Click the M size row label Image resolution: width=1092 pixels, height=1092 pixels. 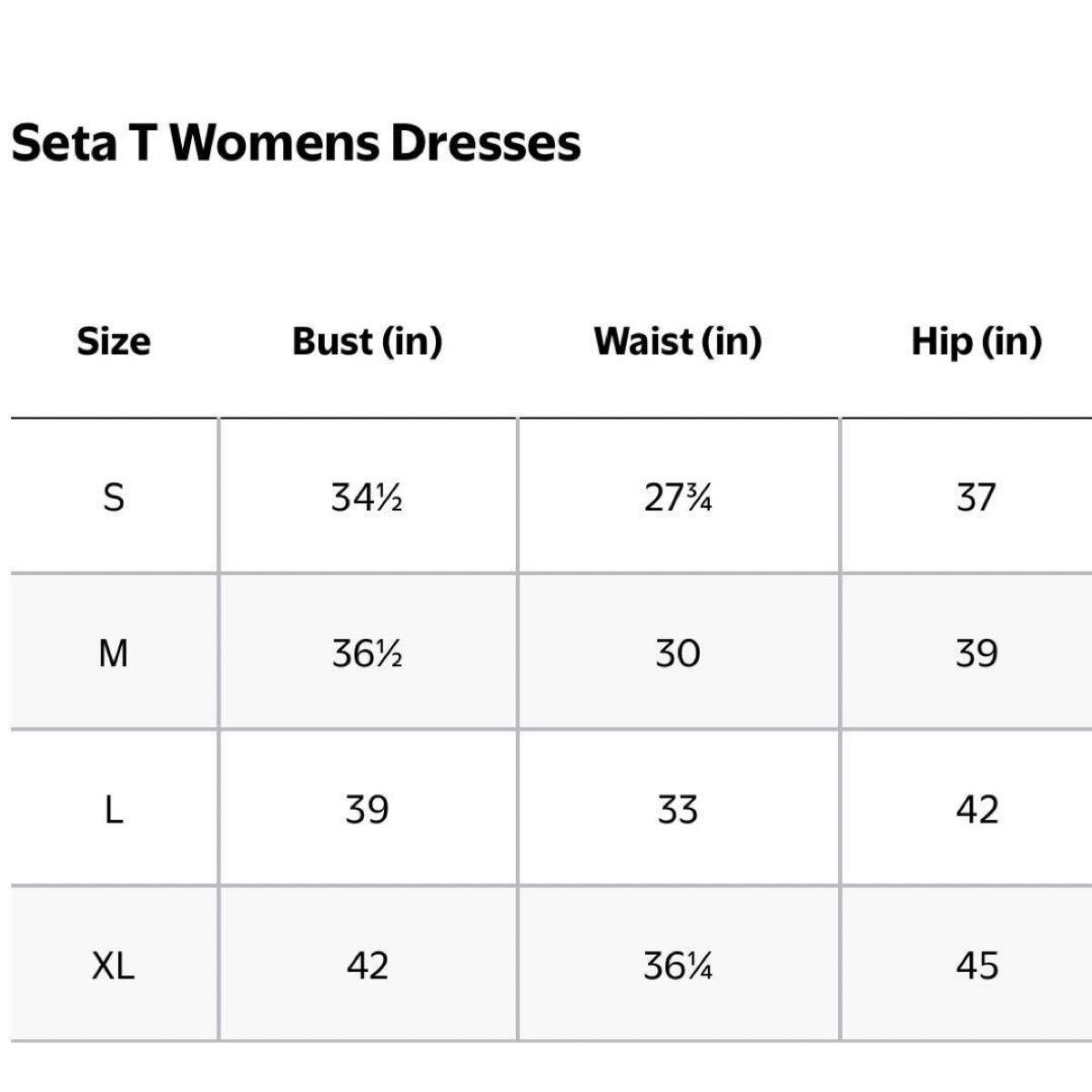pos(114,653)
